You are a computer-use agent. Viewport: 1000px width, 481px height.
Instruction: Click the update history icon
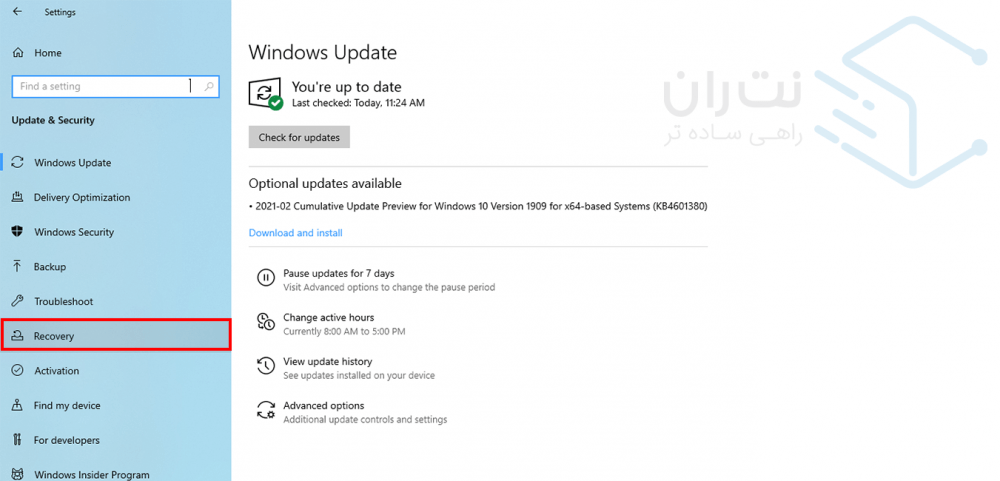click(266, 366)
